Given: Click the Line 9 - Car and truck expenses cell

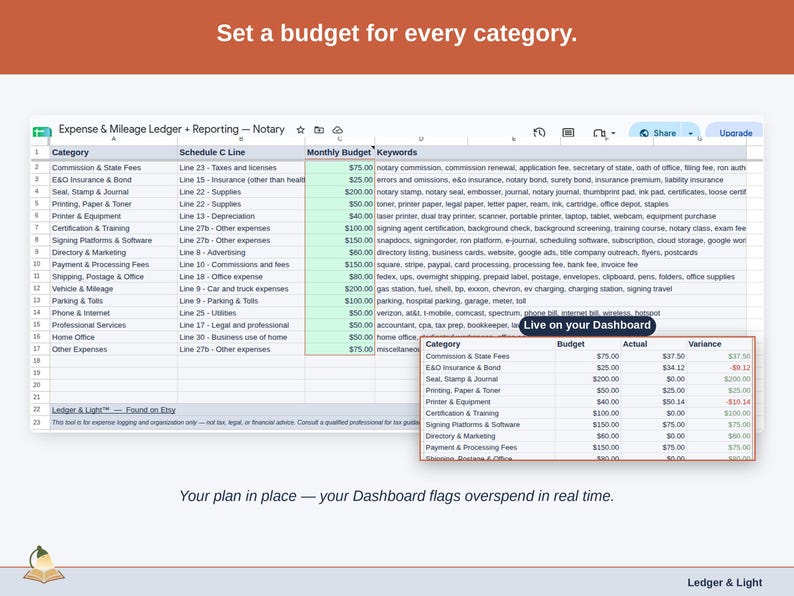Looking at the screenshot, I should pyautogui.click(x=241, y=289).
